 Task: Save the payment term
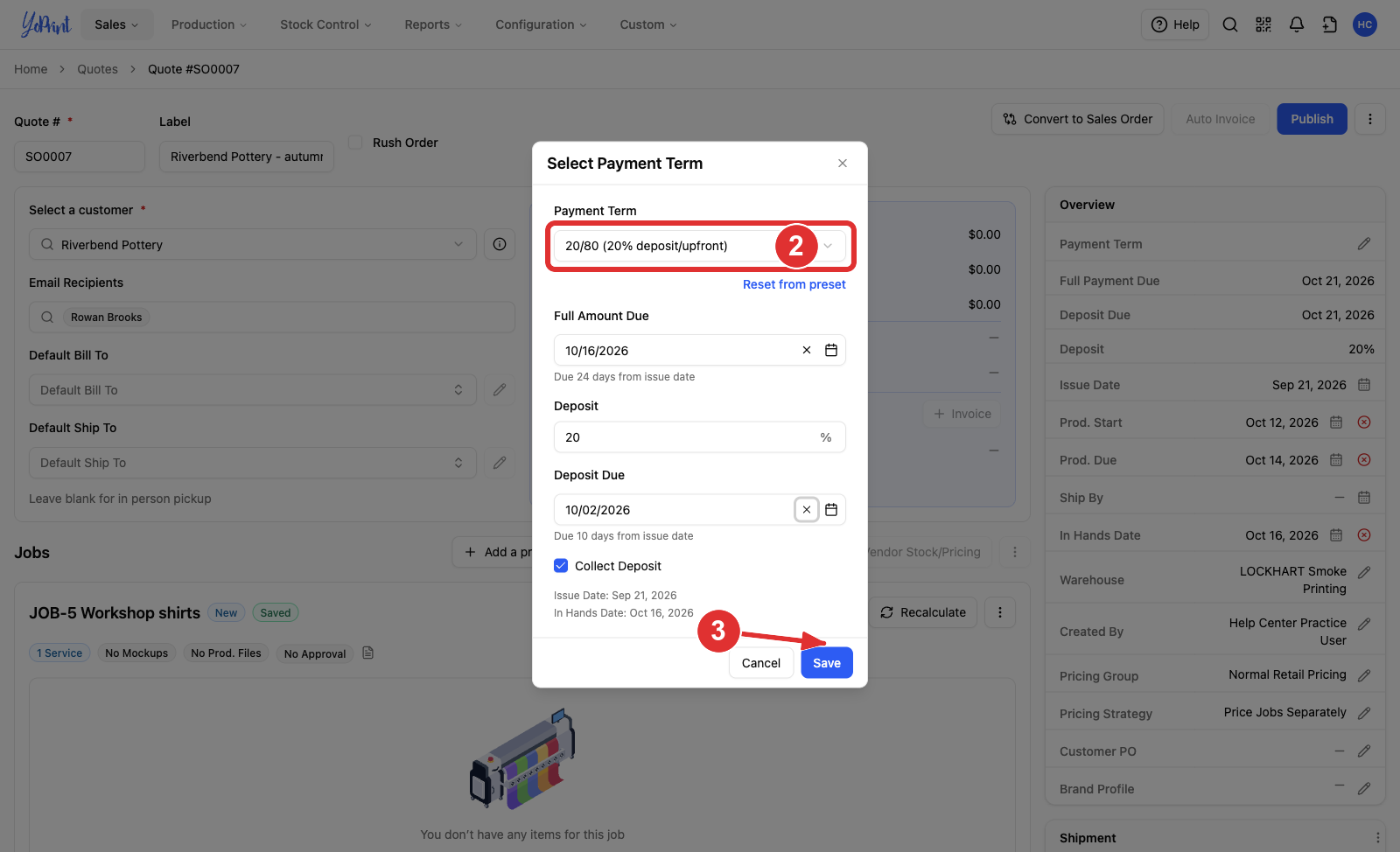pyautogui.click(x=827, y=663)
